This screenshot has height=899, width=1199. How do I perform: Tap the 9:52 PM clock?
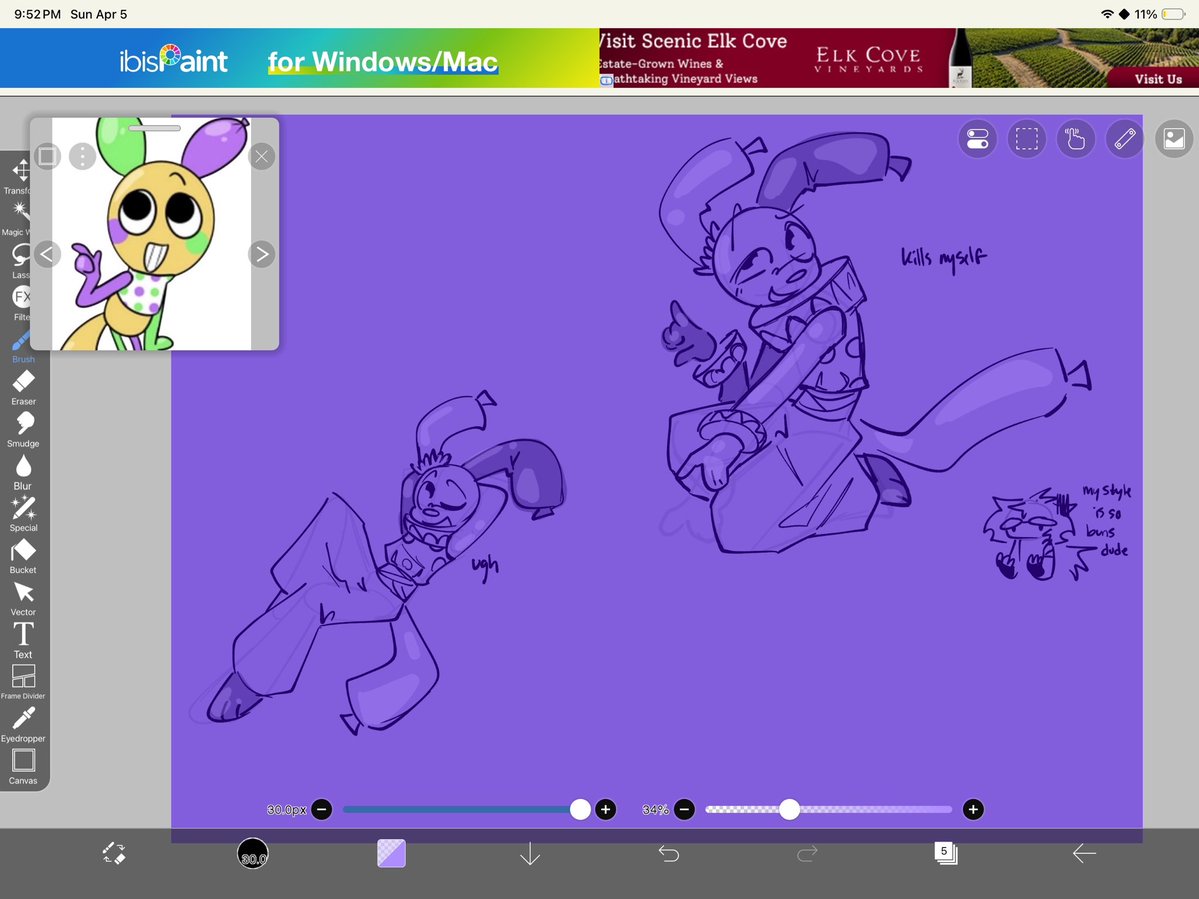[x=37, y=14]
